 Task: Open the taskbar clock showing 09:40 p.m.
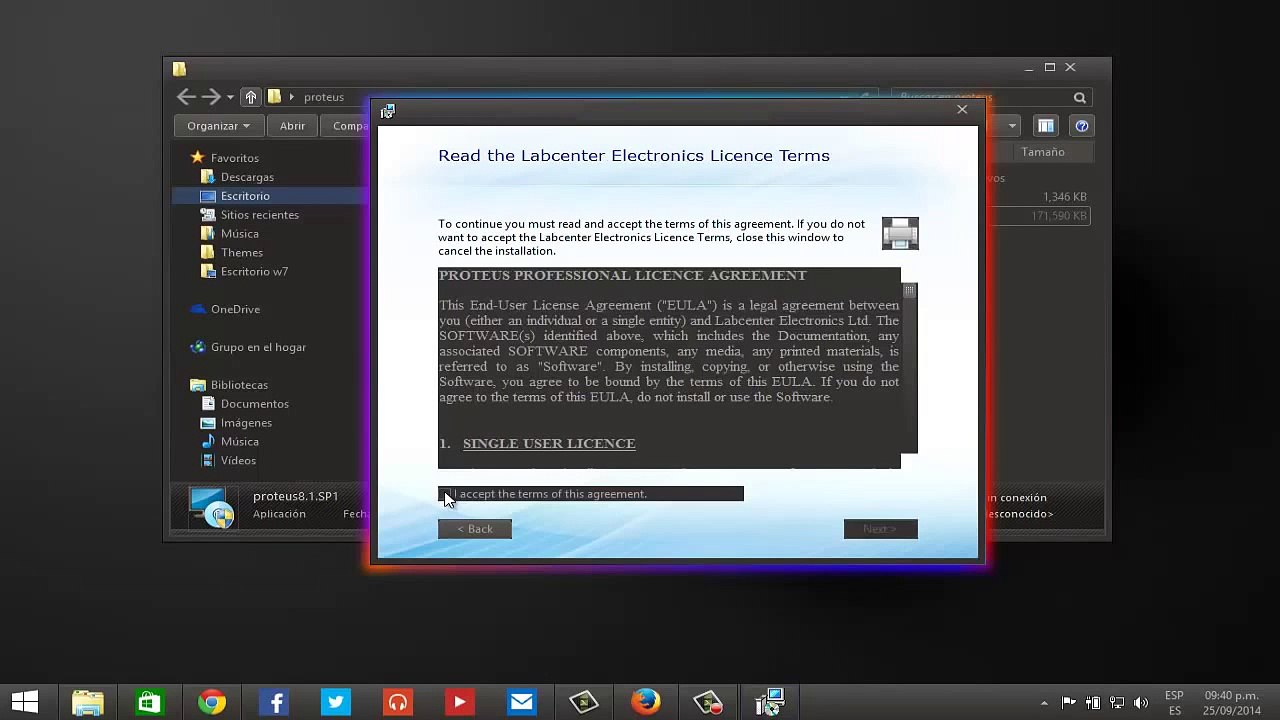point(1231,703)
